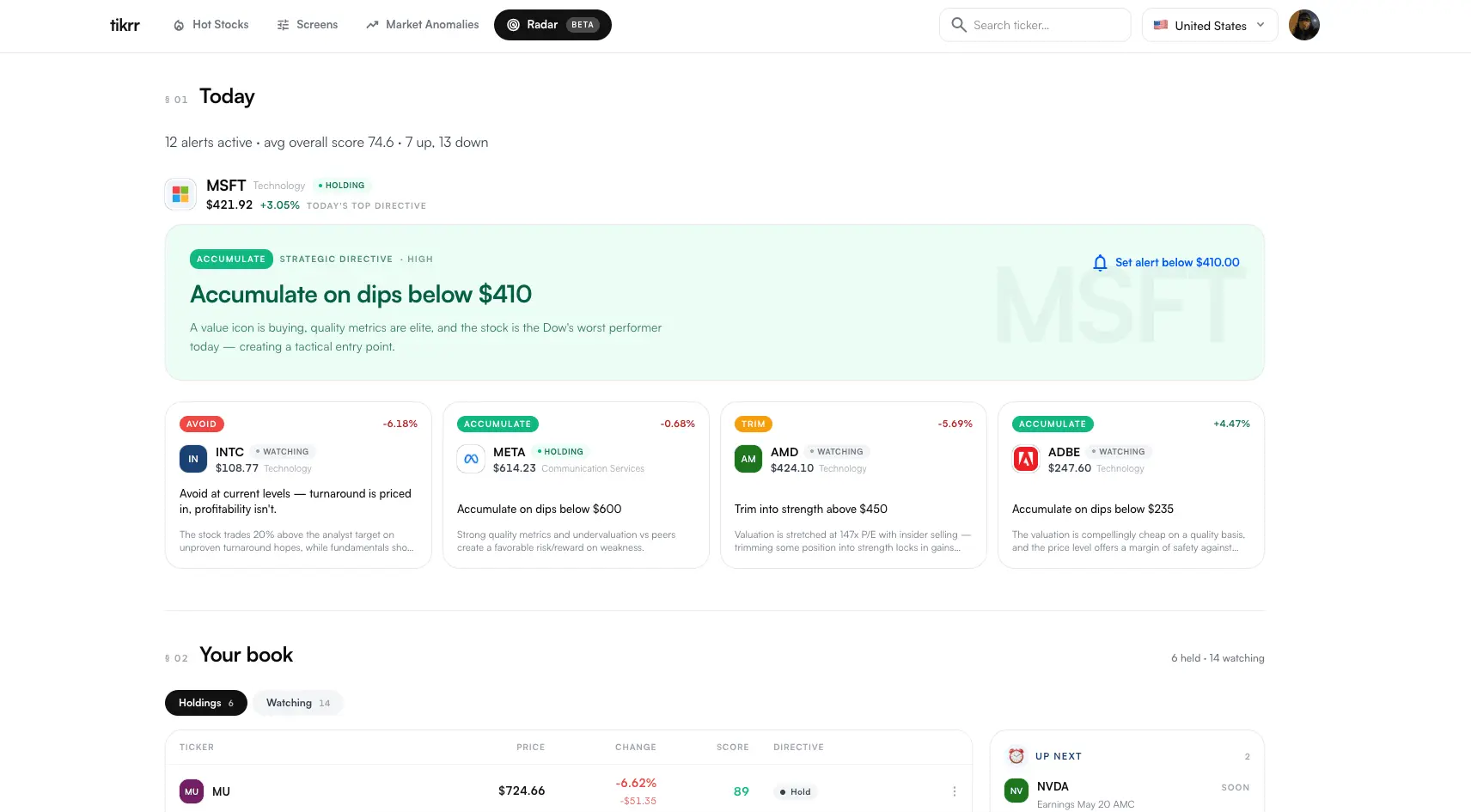Click the PRICE column header
Screen dimensions: 1471x812
pos(531,748)
